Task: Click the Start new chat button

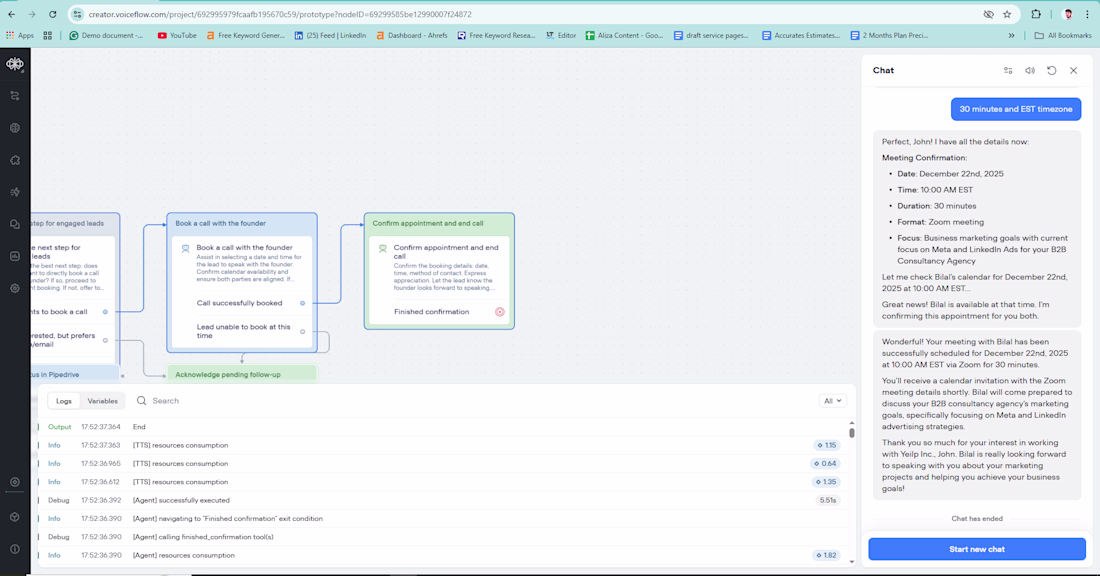Action: click(x=977, y=549)
